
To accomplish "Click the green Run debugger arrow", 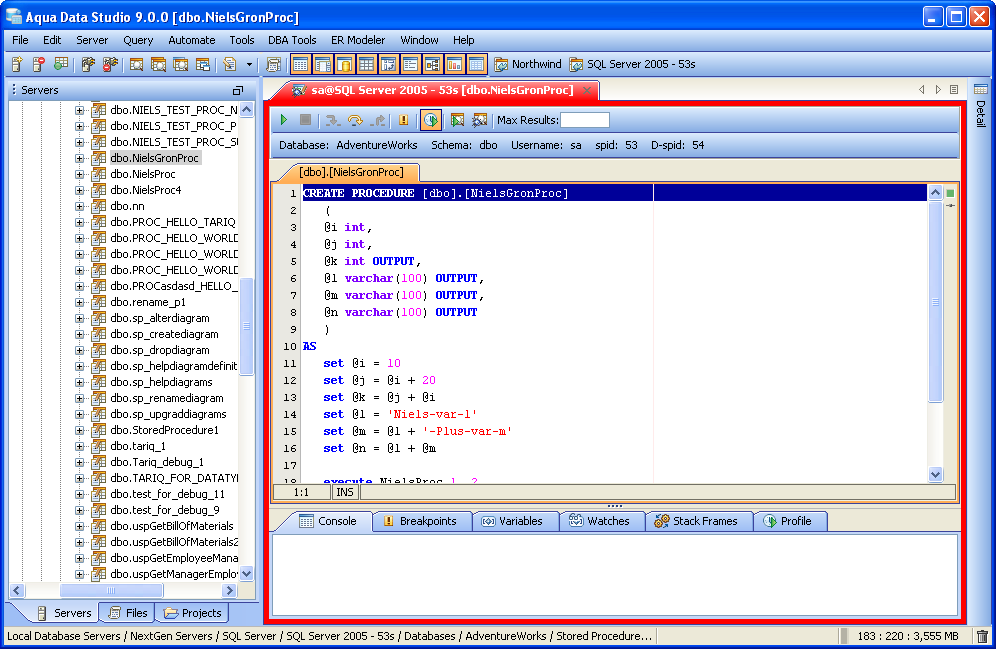I will pos(284,120).
